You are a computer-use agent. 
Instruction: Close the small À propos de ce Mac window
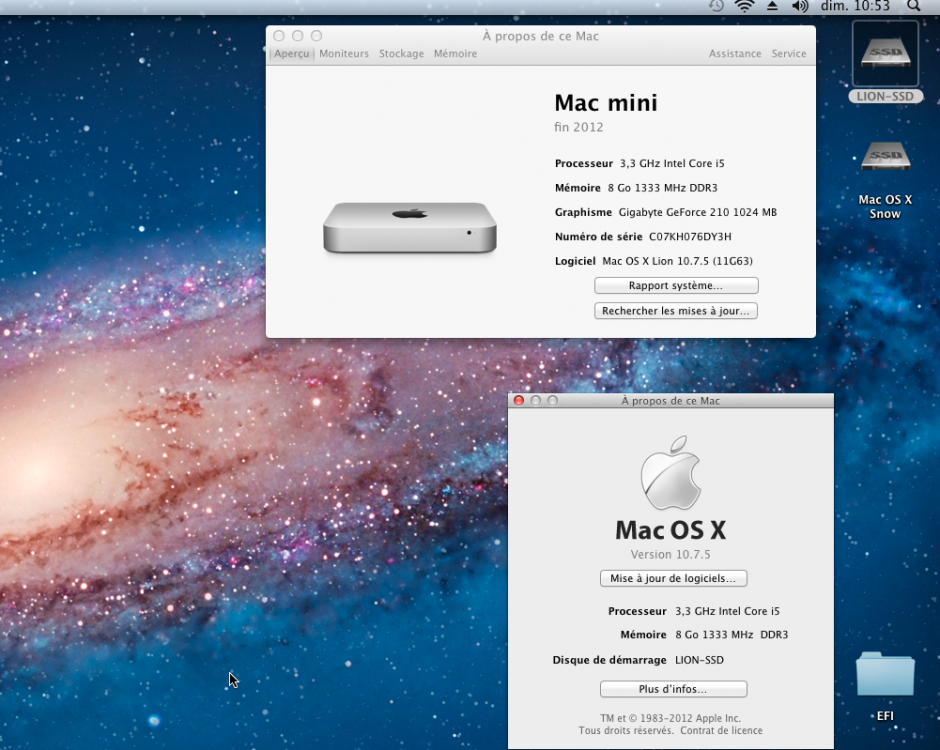point(519,400)
